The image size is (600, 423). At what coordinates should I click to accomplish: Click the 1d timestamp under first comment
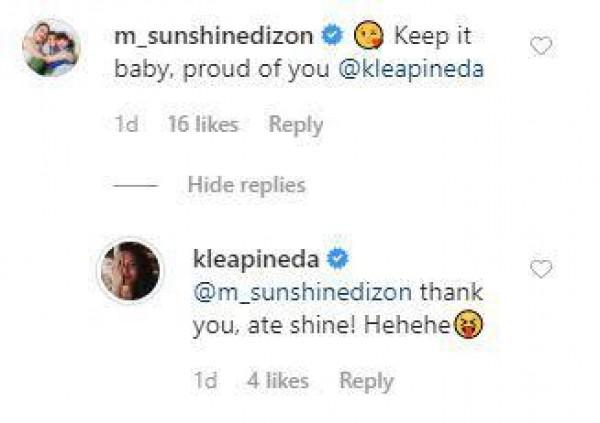click(x=127, y=125)
